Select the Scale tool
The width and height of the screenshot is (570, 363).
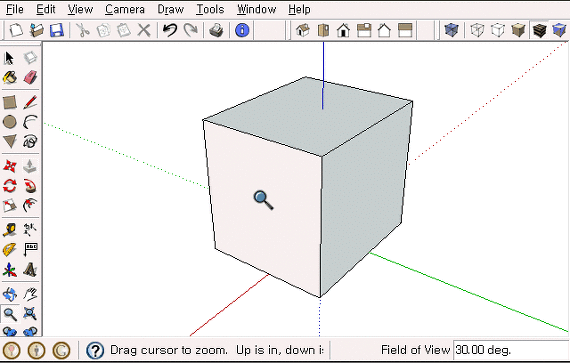[x=10, y=205]
